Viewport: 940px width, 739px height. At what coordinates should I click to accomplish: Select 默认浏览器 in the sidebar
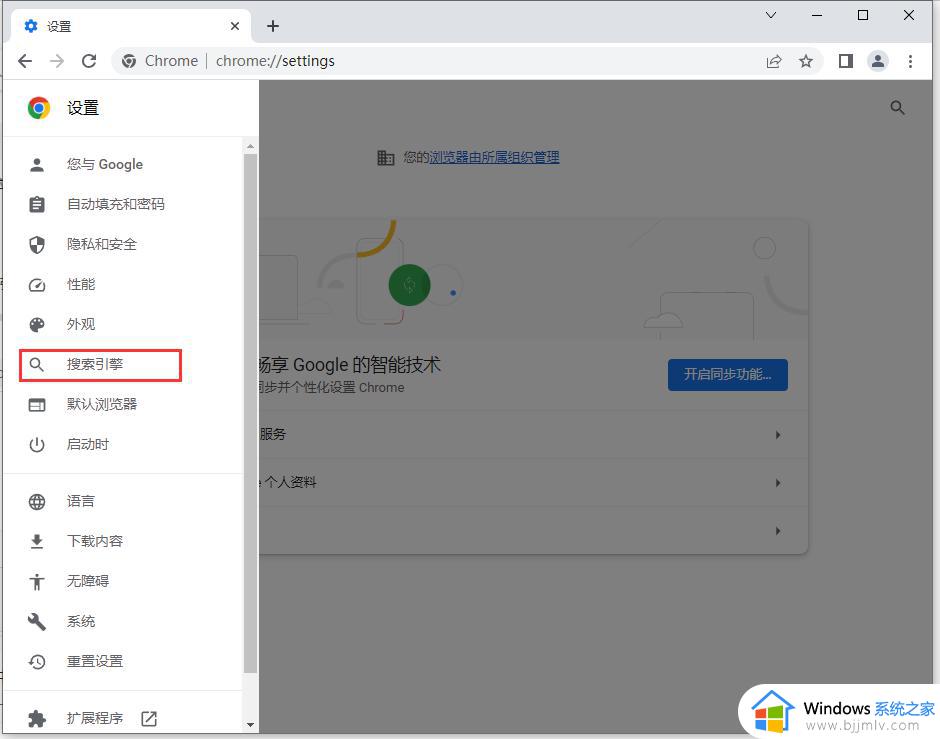[x=100, y=404]
